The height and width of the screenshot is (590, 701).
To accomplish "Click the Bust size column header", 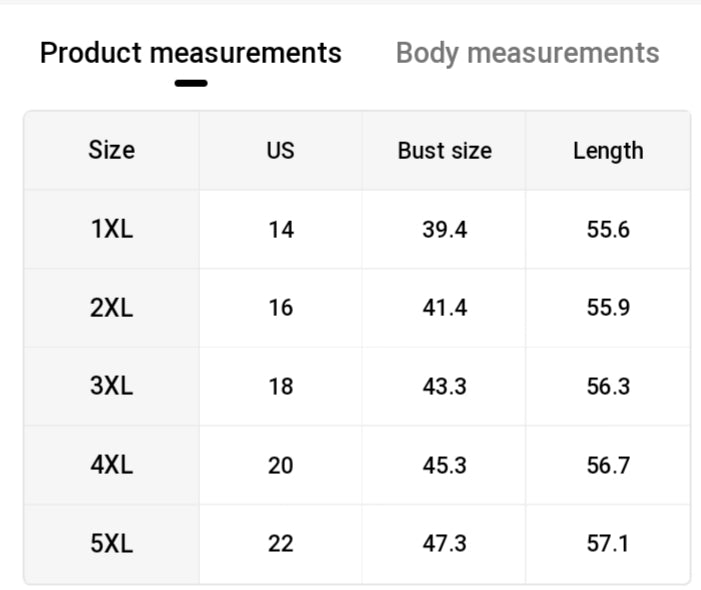I will coord(444,151).
